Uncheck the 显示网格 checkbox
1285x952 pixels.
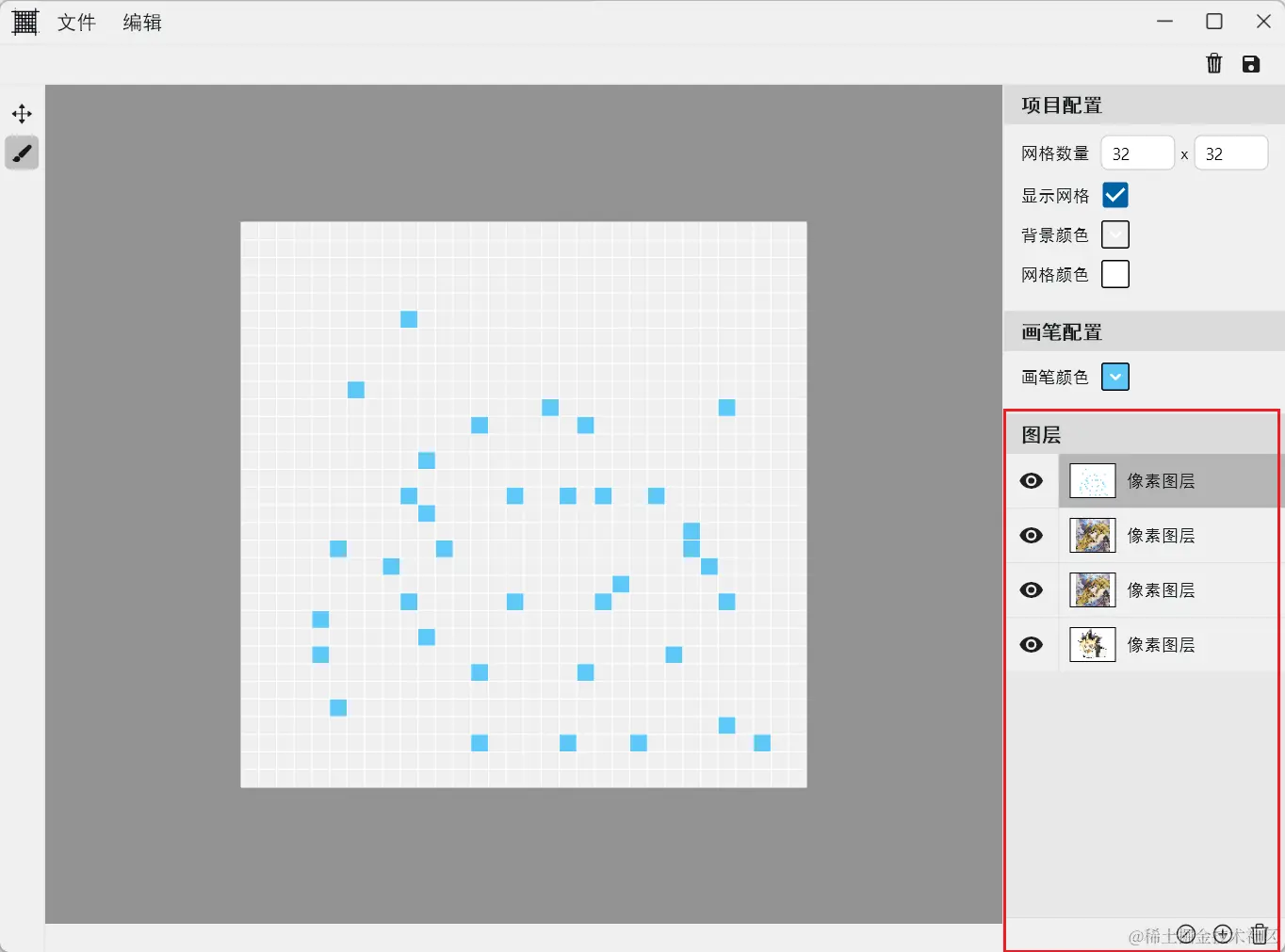[x=1115, y=195]
